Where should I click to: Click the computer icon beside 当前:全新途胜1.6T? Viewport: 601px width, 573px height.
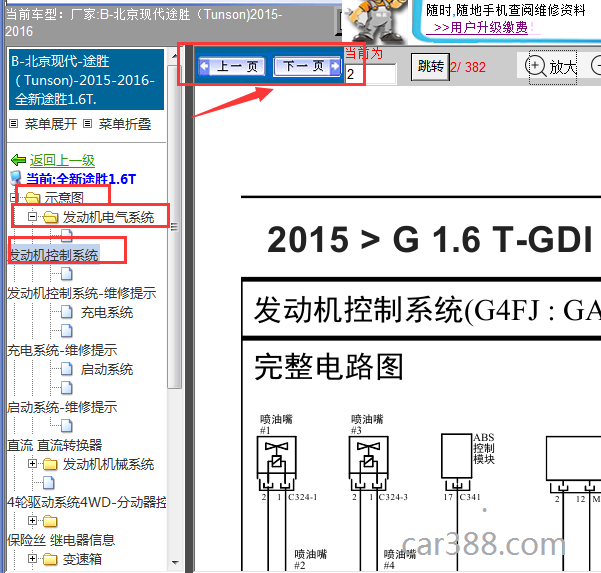coord(16,179)
